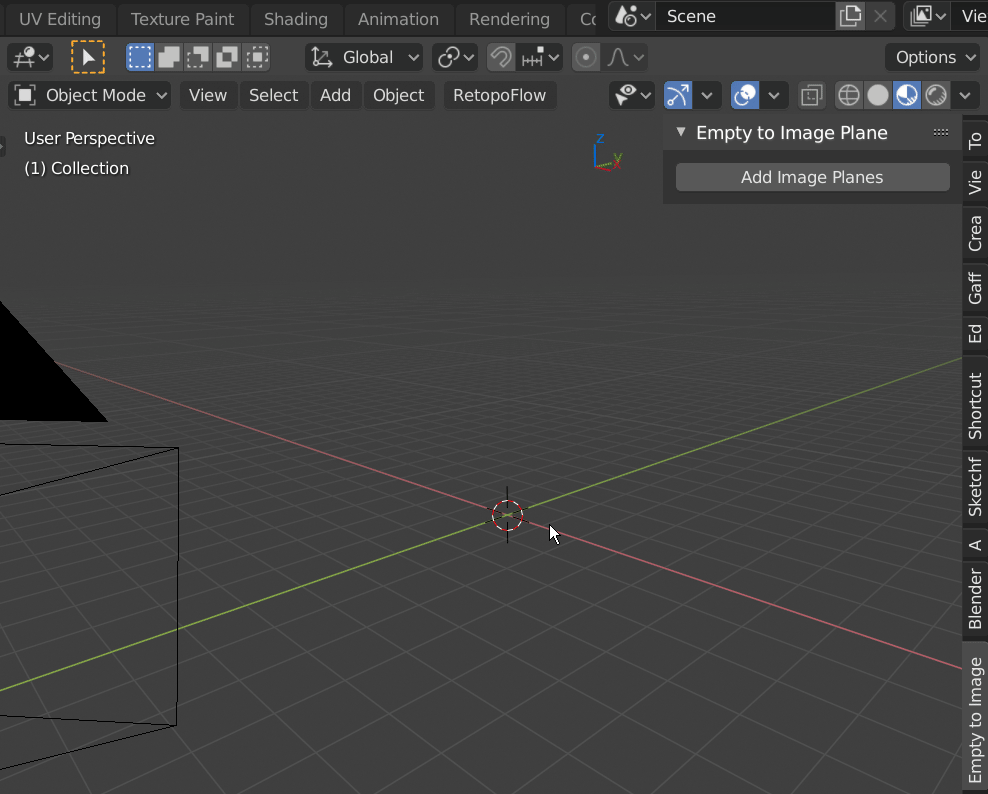Open the Object menu in the viewport

point(398,95)
